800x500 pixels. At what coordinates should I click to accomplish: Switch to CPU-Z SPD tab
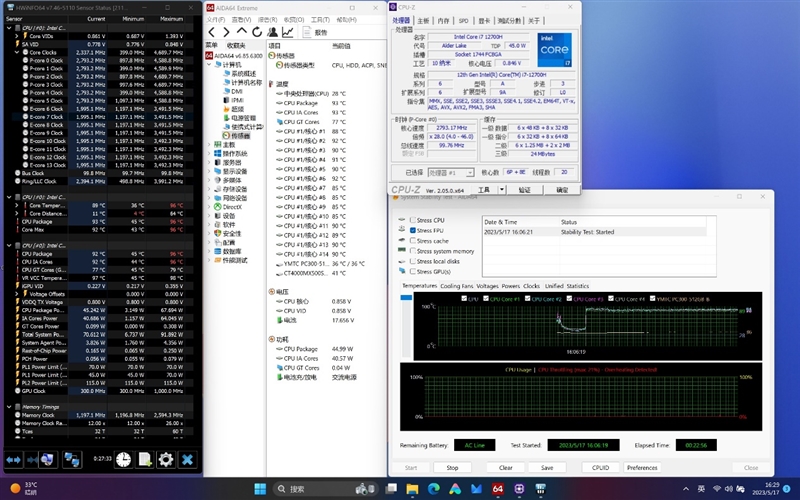click(x=463, y=20)
